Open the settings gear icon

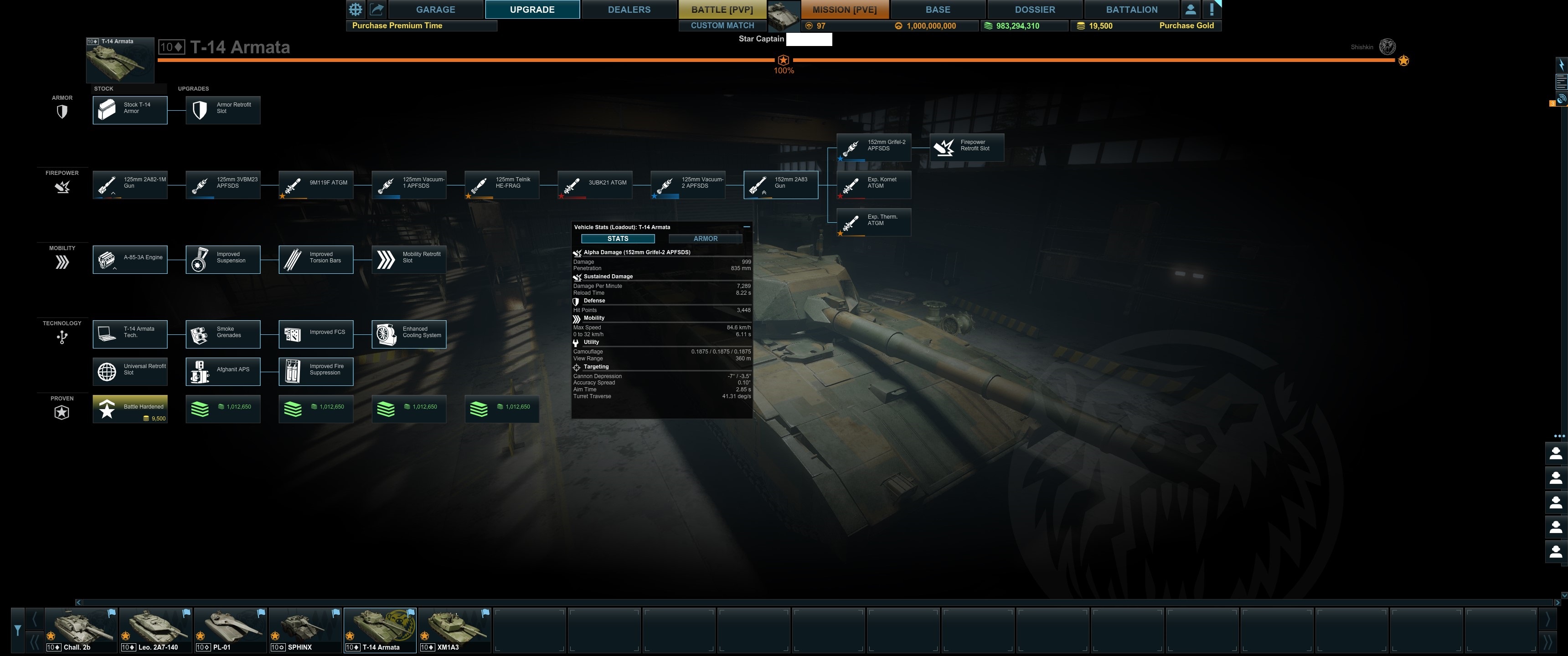[x=356, y=9]
